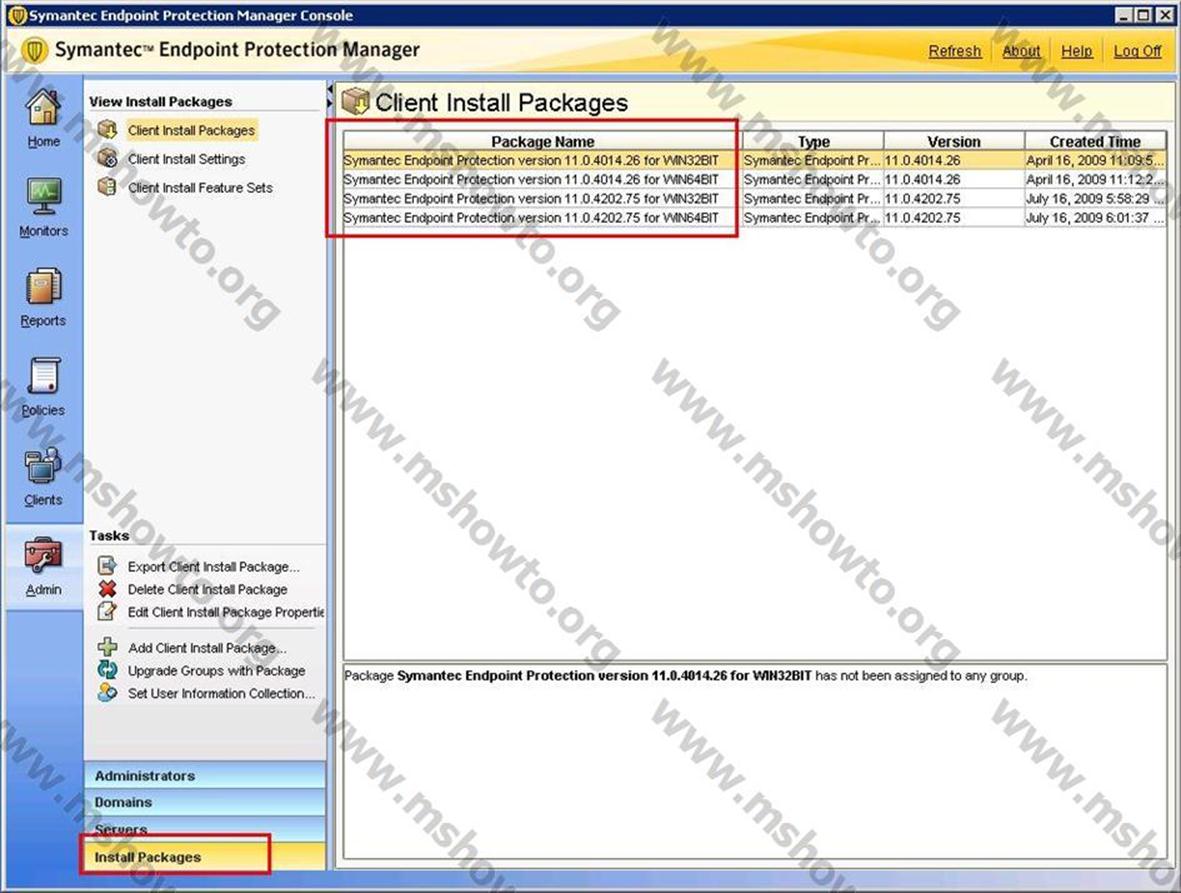Open the Reports section icon
Image resolution: width=1181 pixels, height=893 pixels.
[x=43, y=287]
